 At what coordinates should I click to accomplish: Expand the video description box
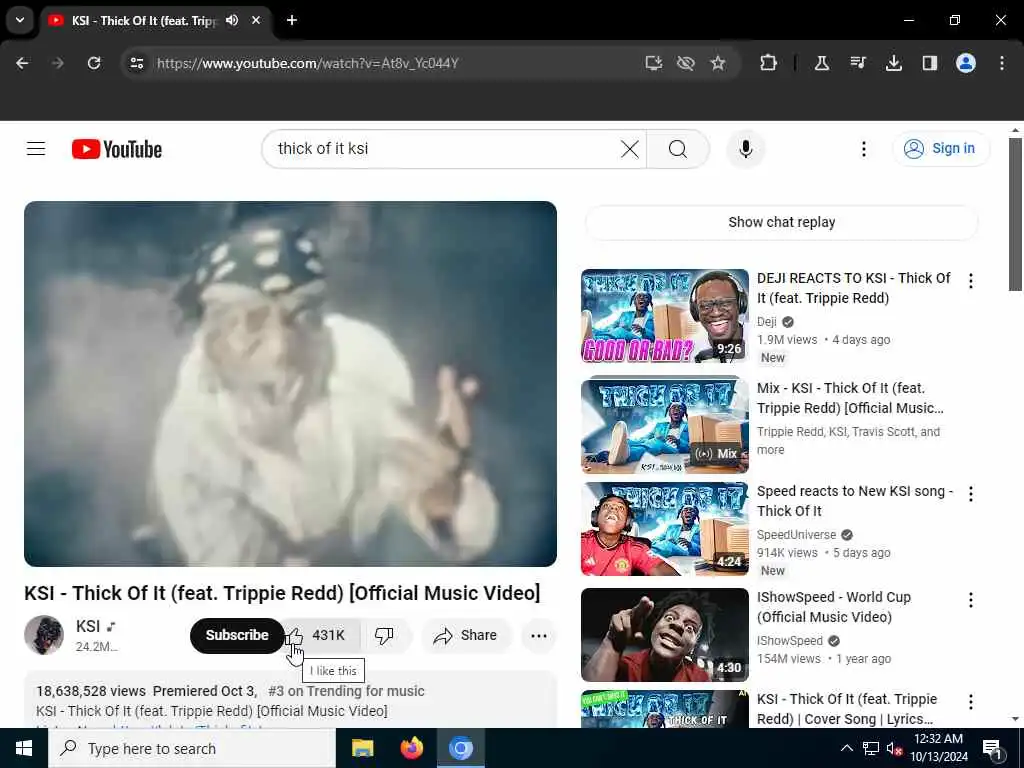pos(291,700)
